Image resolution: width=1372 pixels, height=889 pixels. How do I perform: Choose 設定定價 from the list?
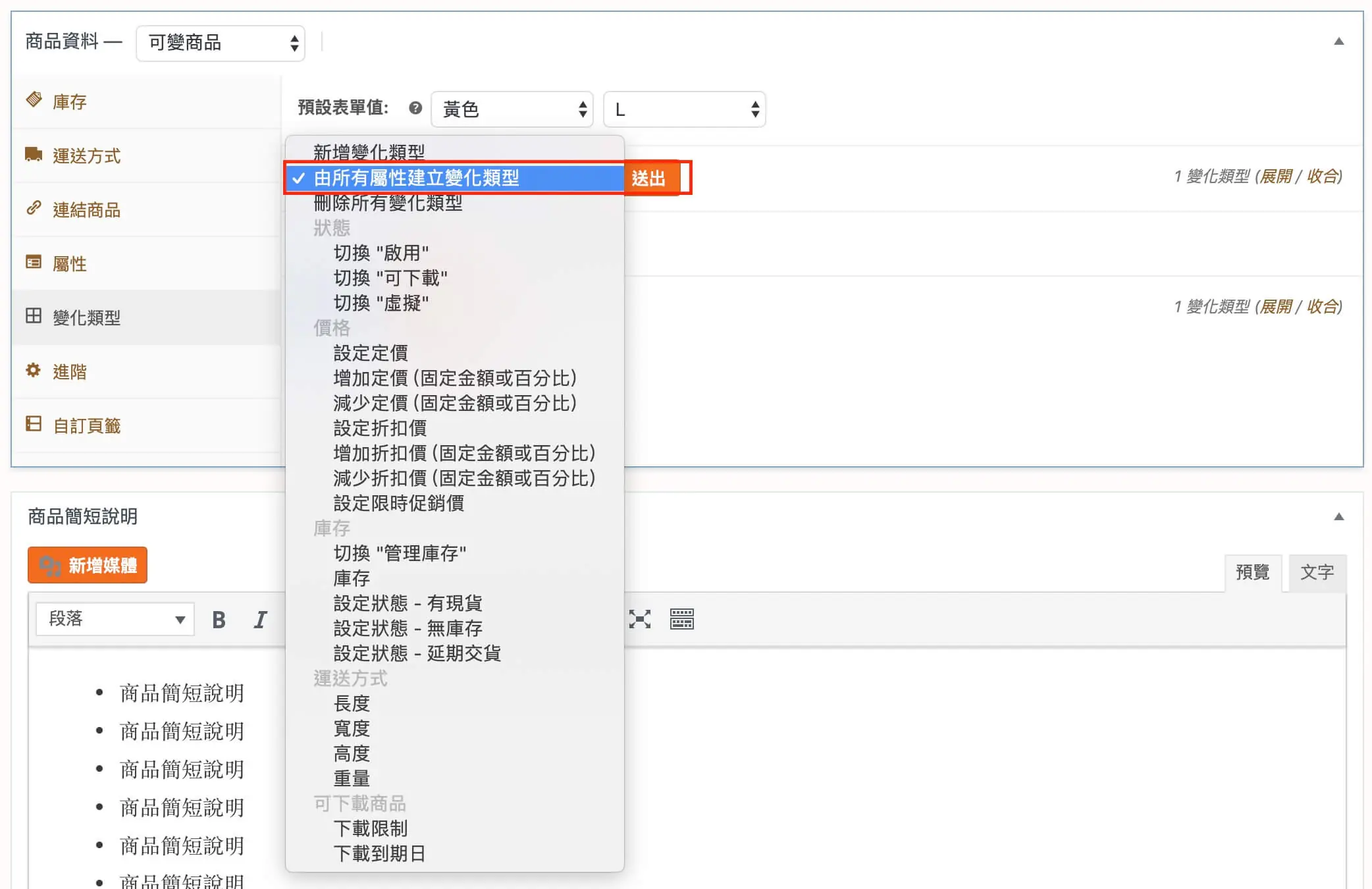click(454, 353)
